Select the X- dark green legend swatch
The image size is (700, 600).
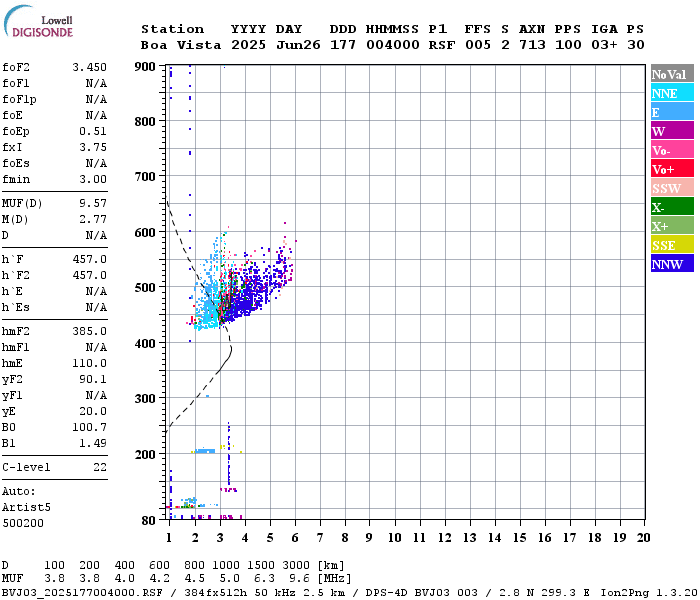(x=672, y=207)
